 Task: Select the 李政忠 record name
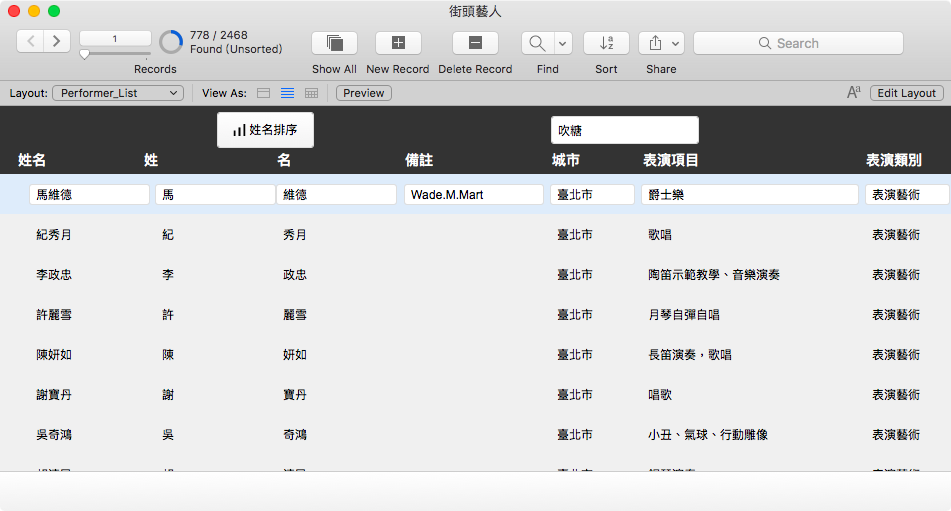tap(54, 275)
